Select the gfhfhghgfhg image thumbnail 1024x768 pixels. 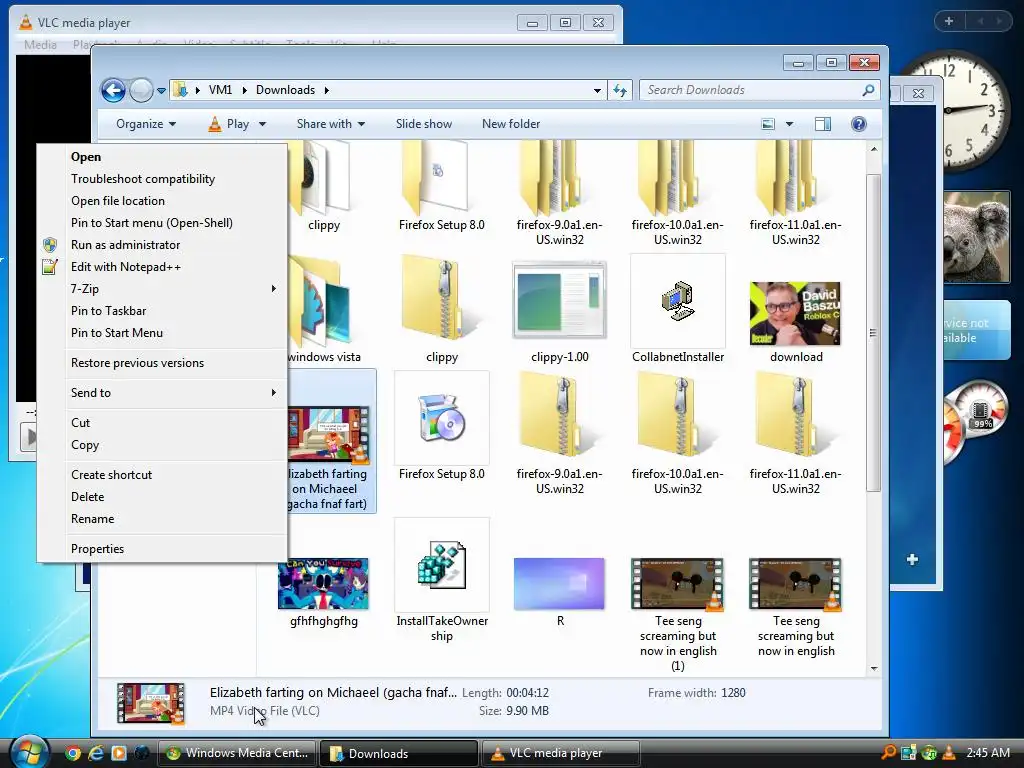[324, 583]
